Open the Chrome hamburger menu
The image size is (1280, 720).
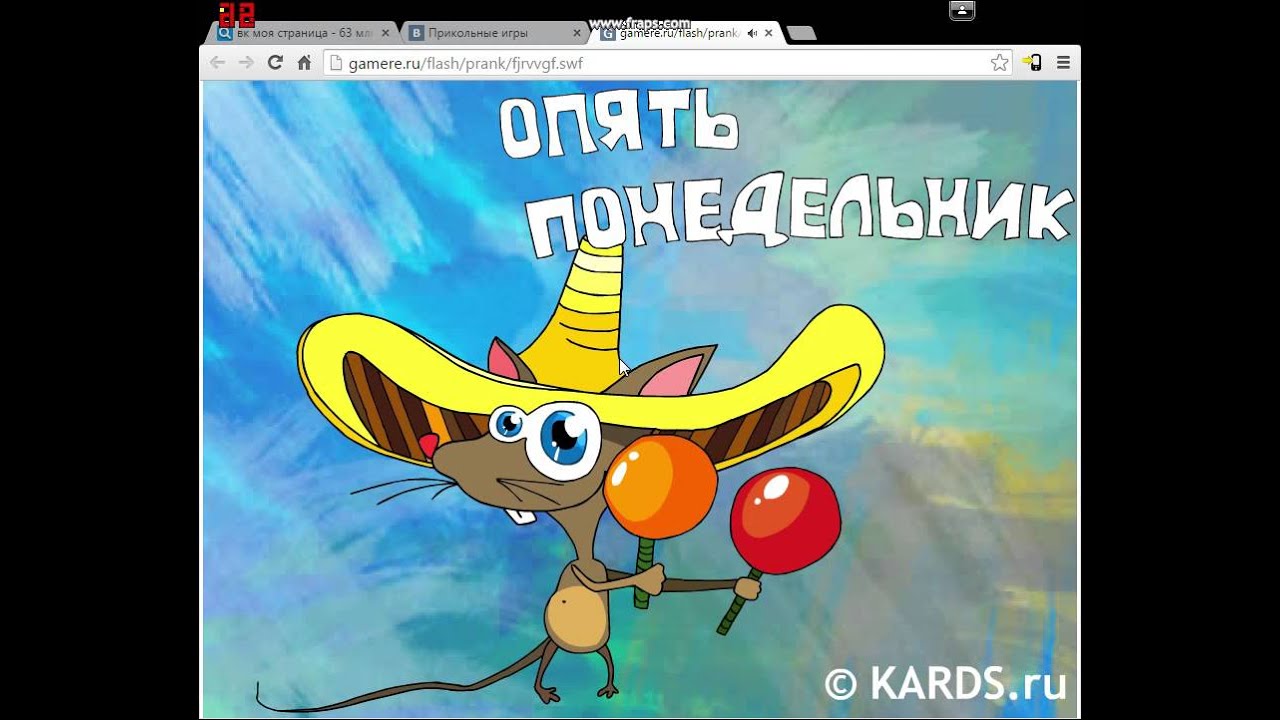pos(1063,63)
